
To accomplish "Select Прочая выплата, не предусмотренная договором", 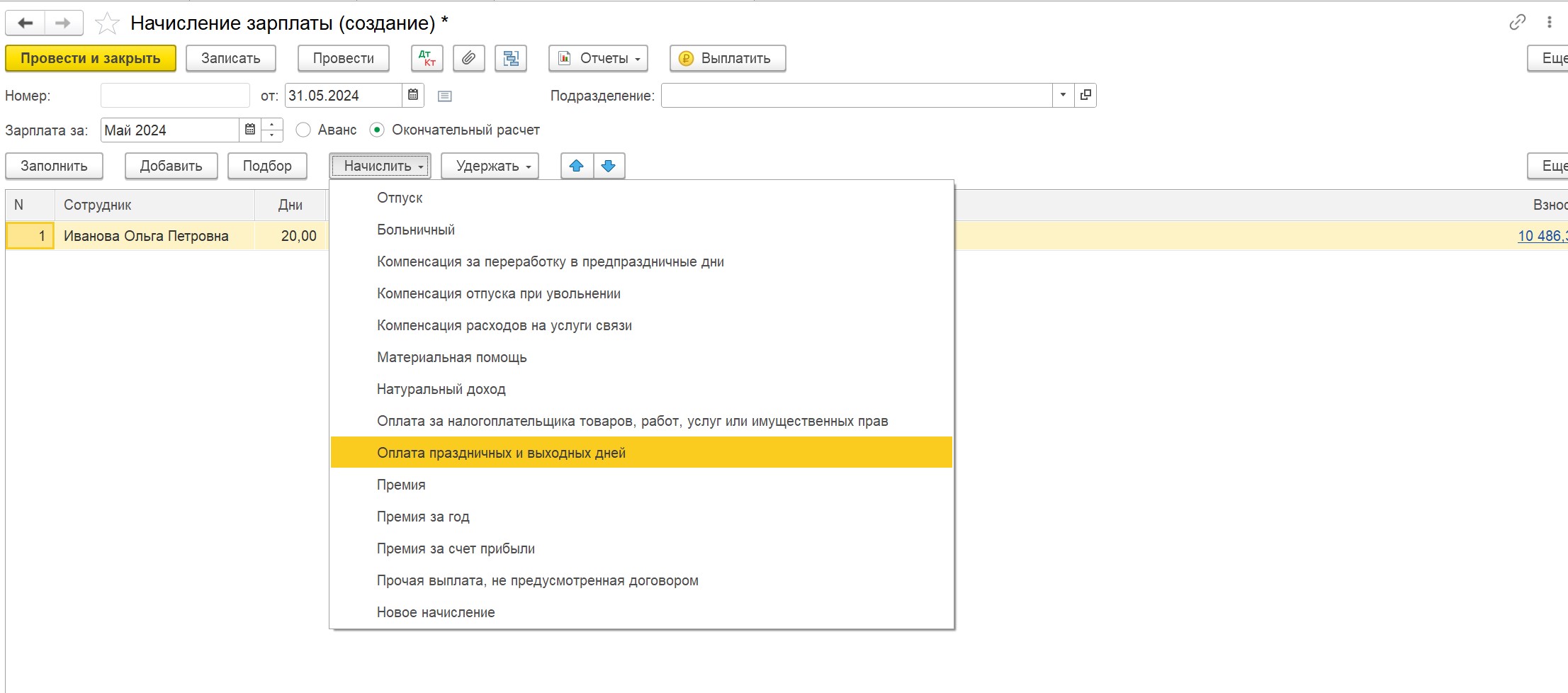I will 641,580.
